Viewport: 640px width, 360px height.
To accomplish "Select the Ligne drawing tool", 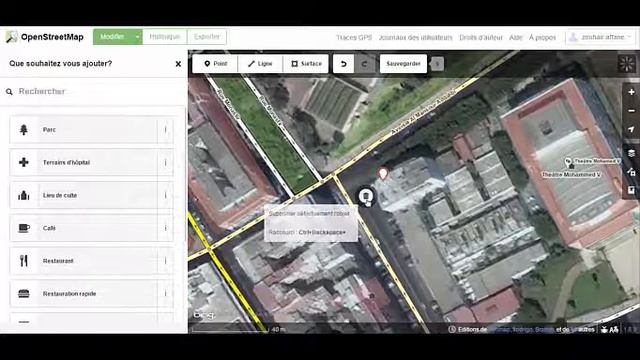I will tap(260, 64).
